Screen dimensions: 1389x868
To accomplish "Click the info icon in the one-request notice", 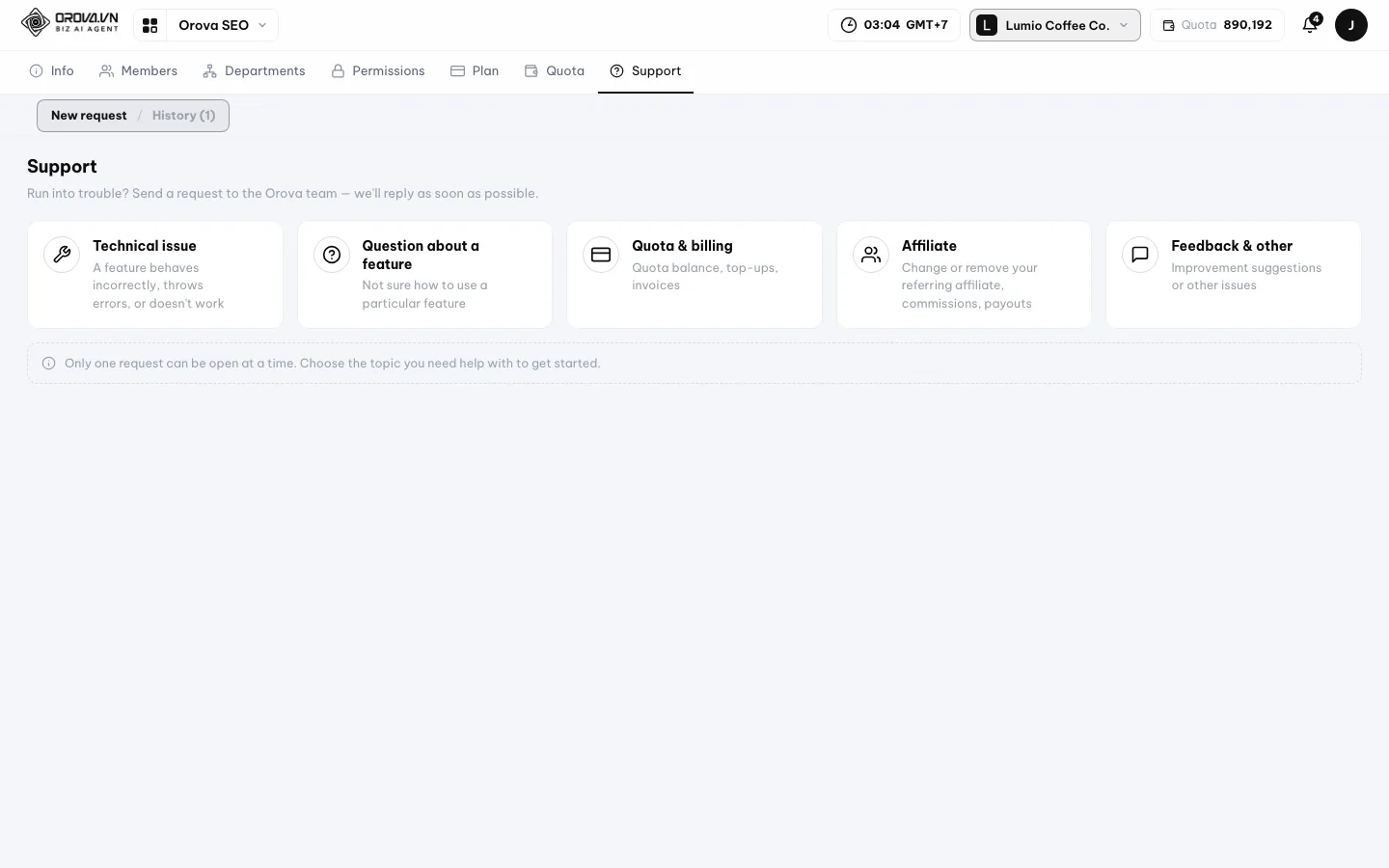I will click(48, 364).
